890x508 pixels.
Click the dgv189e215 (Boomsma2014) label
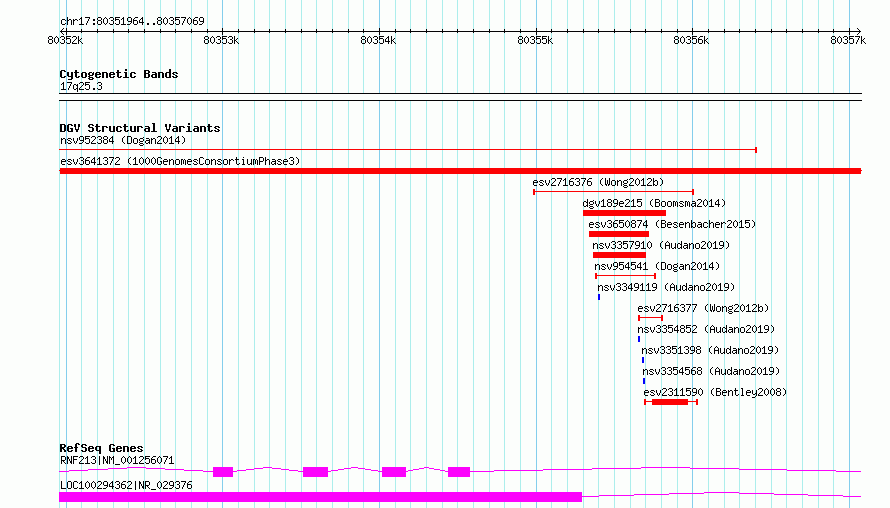coord(654,203)
